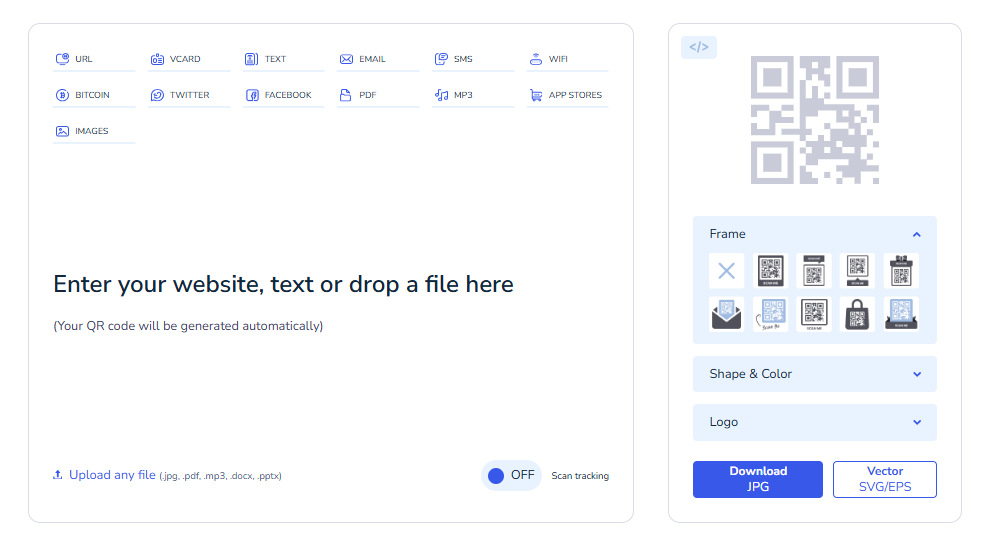
Task: Click the Facebook logo icon
Action: point(252,95)
